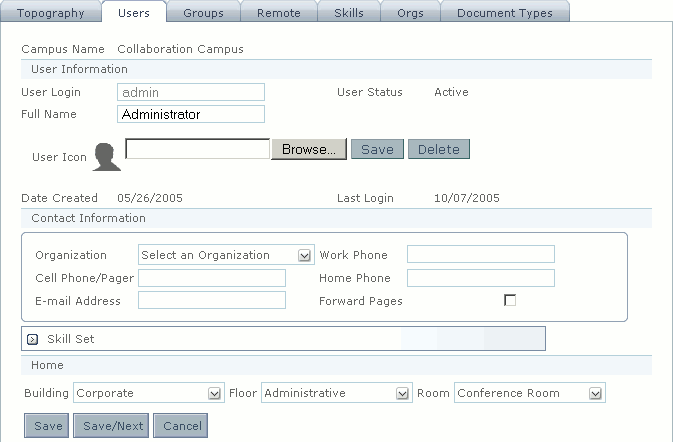Click Browse to choose a user icon file
The width and height of the screenshot is (673, 442).
tap(309, 149)
